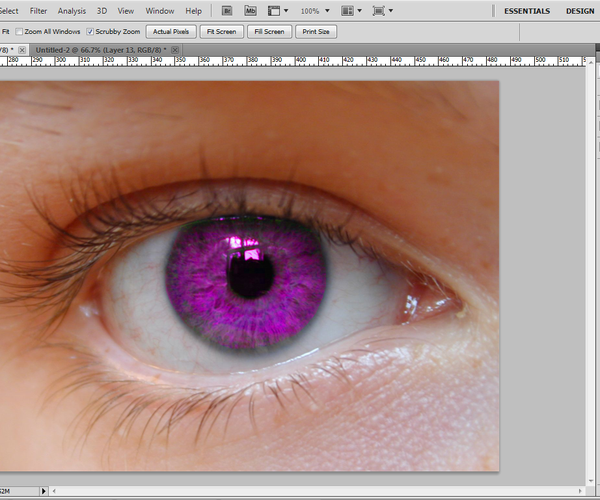600x500 pixels.
Task: Click the Fit Screen button
Action: point(222,32)
